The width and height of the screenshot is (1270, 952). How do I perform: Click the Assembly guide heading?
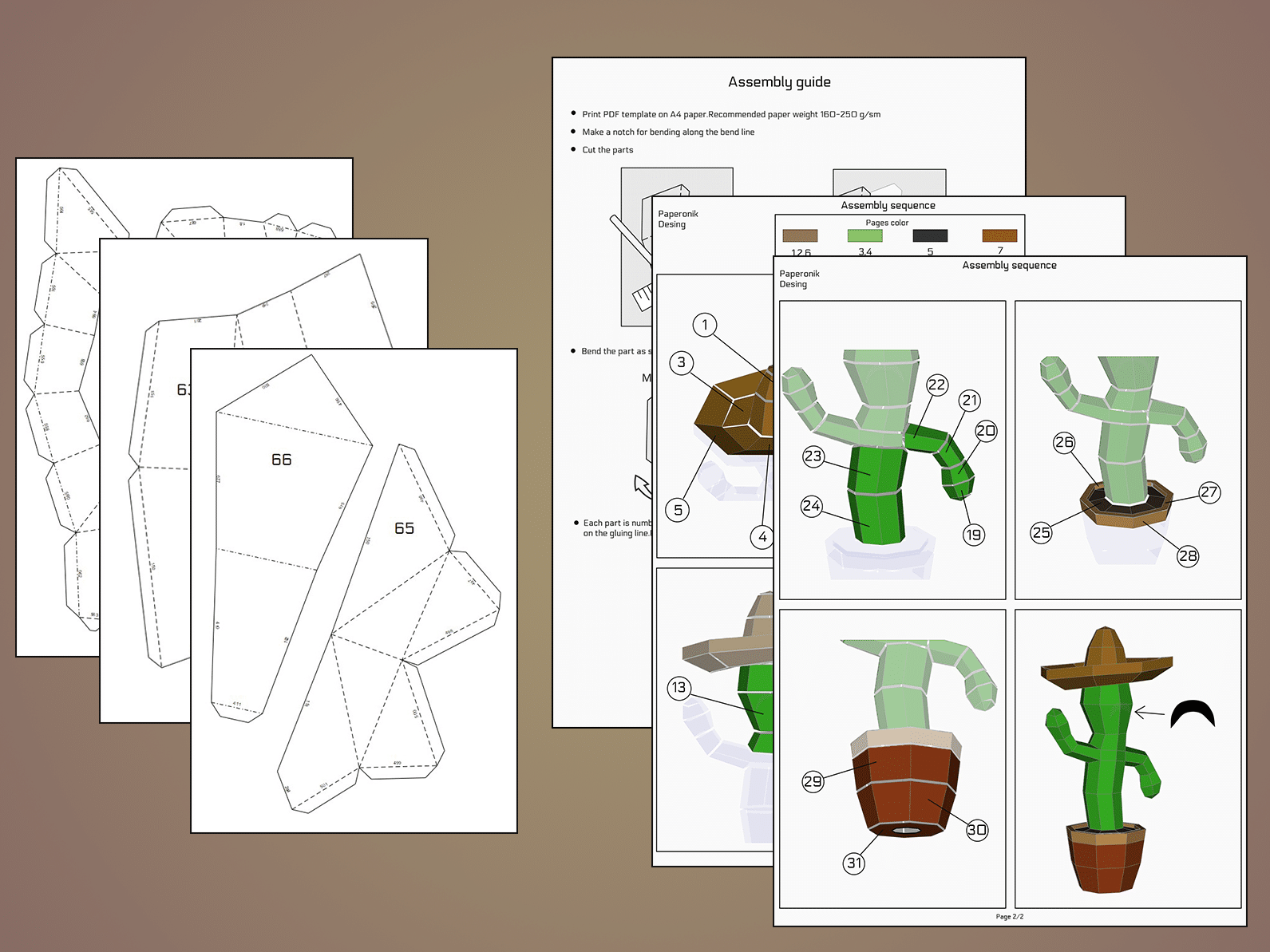[779, 82]
